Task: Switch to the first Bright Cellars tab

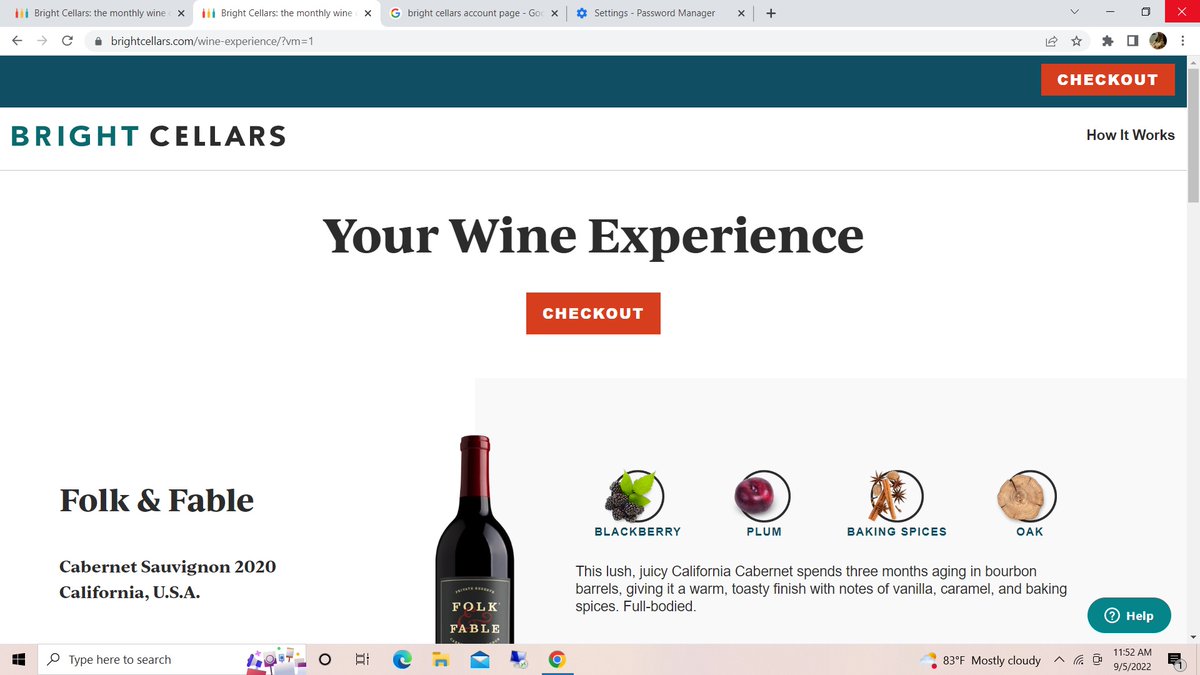Action: [x=94, y=13]
